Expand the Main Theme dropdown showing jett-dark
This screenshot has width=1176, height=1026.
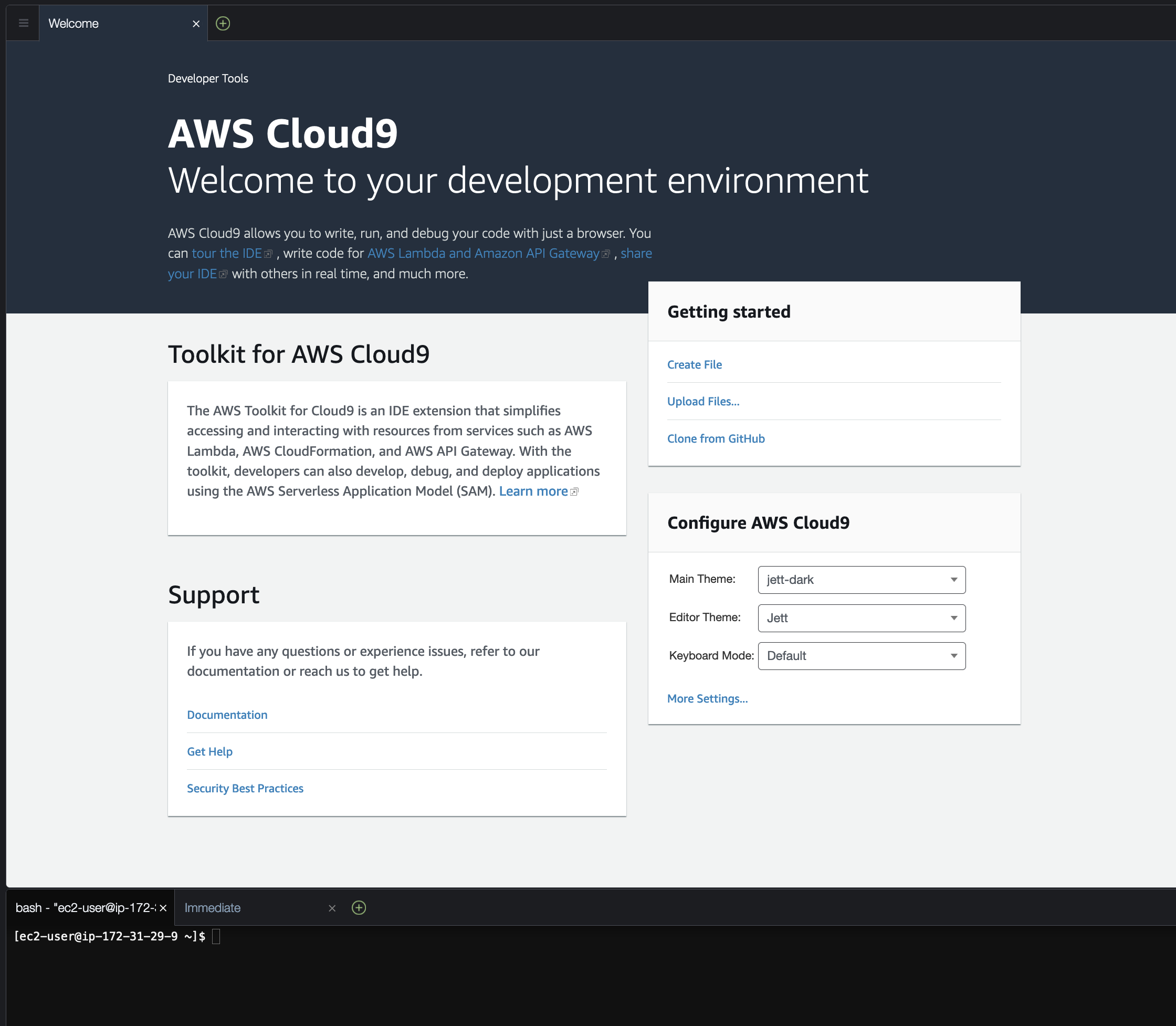pyautogui.click(x=862, y=579)
